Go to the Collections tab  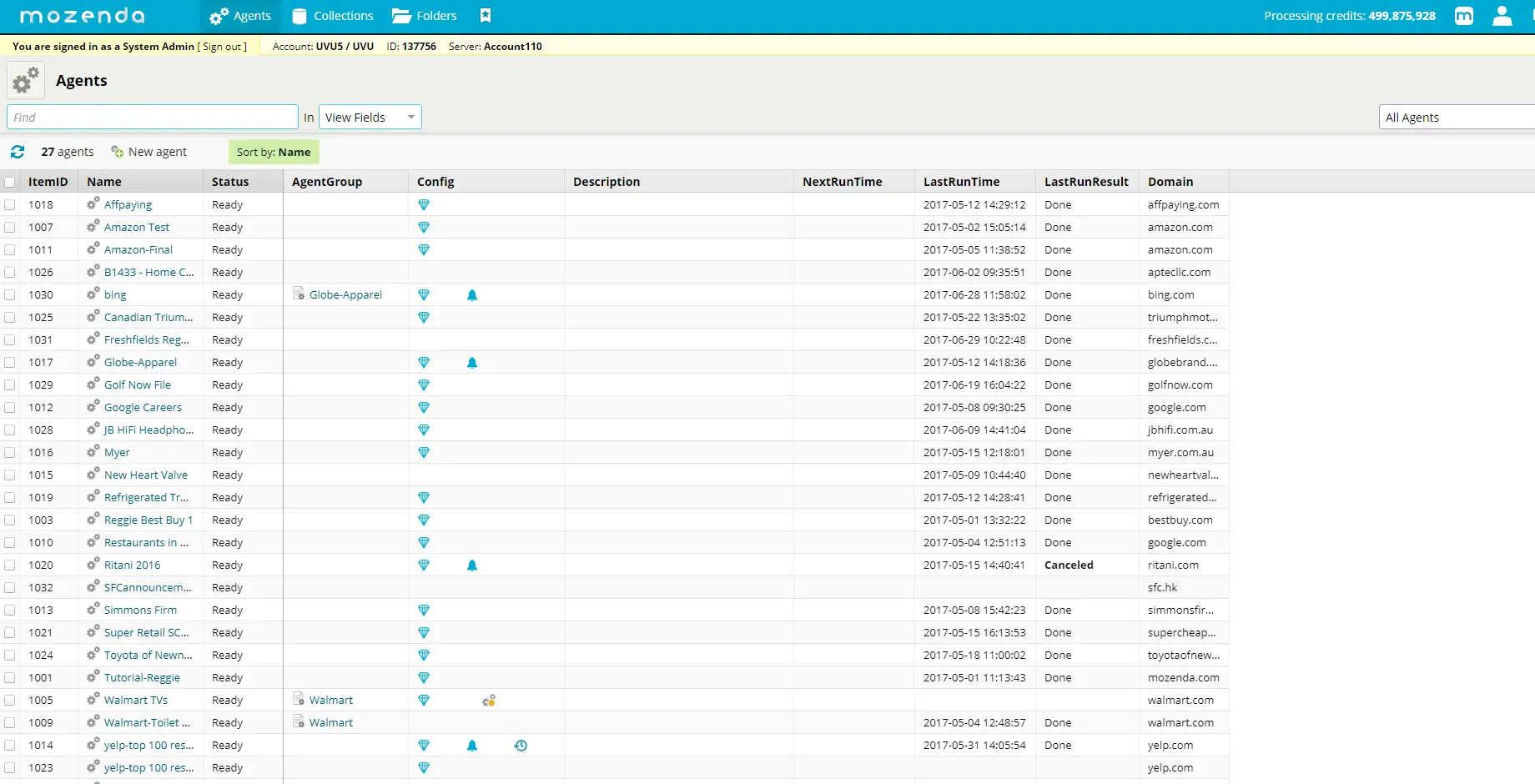[x=333, y=16]
